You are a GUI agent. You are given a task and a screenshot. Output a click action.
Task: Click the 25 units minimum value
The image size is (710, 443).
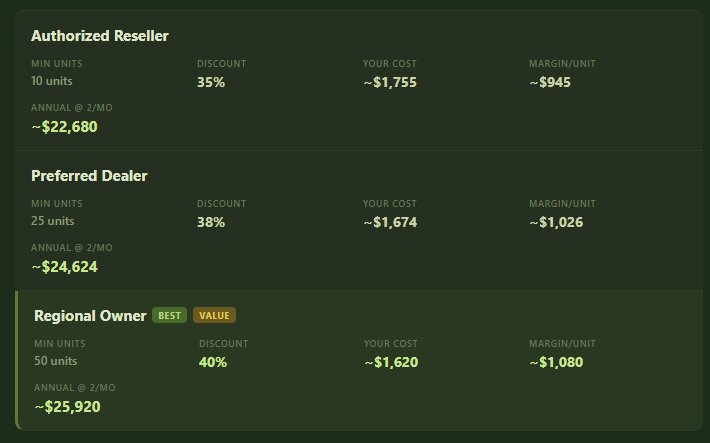(x=52, y=221)
